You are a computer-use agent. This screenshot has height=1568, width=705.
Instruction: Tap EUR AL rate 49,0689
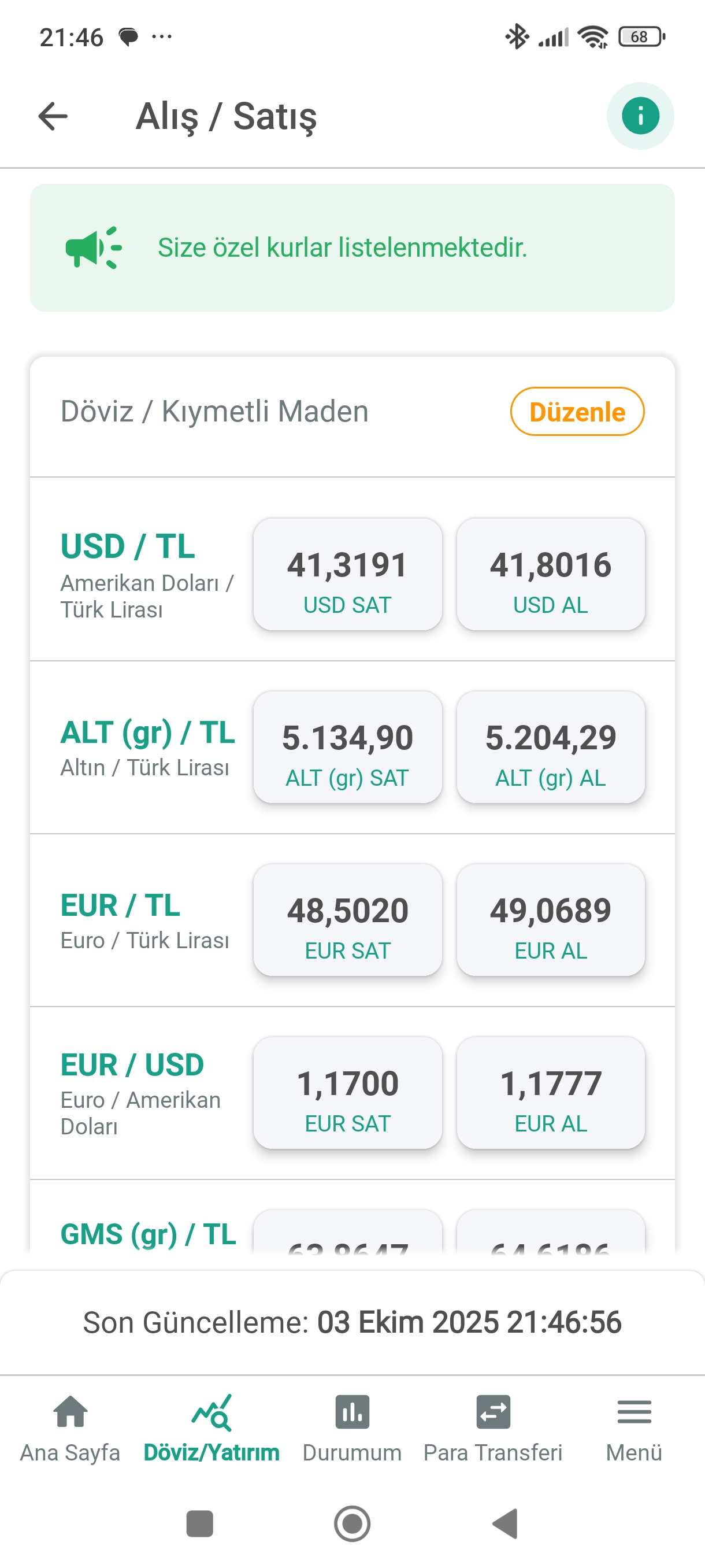click(x=551, y=920)
